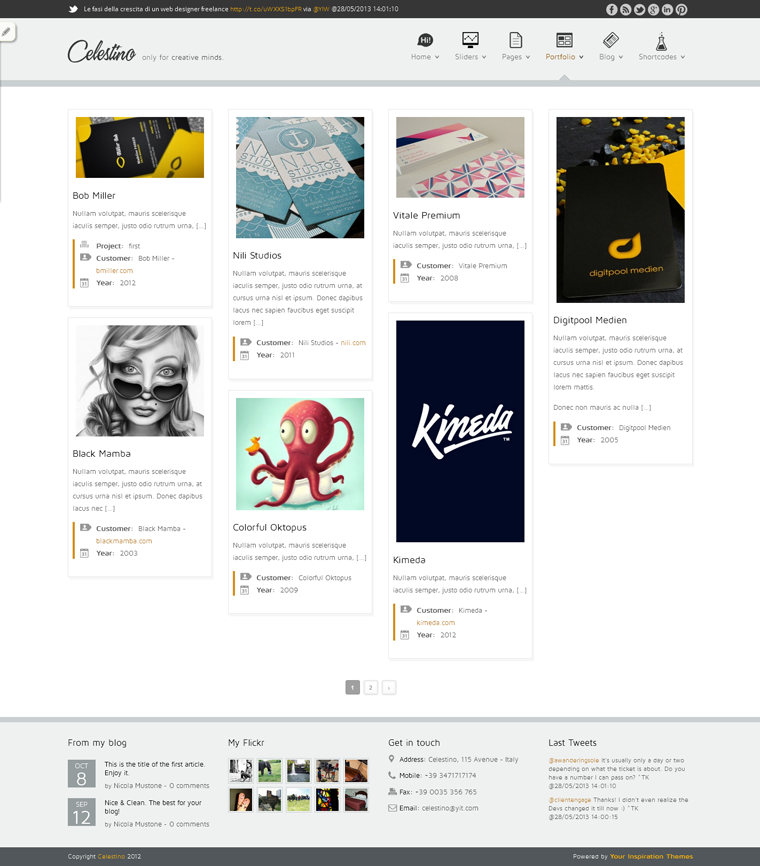This screenshot has height=866, width=760.
Task: Open the kimeda.com customer link
Action: pyautogui.click(x=436, y=622)
